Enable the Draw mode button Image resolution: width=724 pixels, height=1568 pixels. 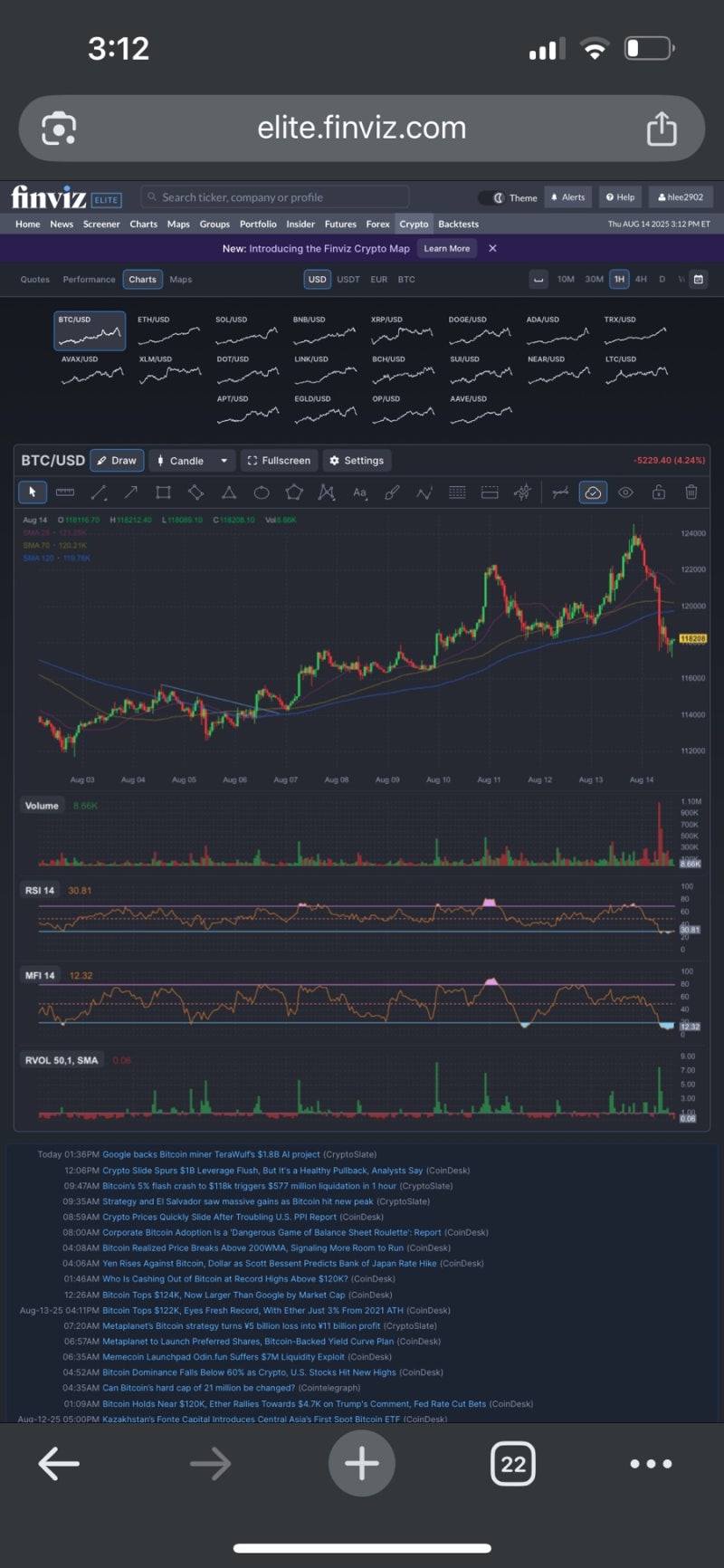(x=117, y=461)
